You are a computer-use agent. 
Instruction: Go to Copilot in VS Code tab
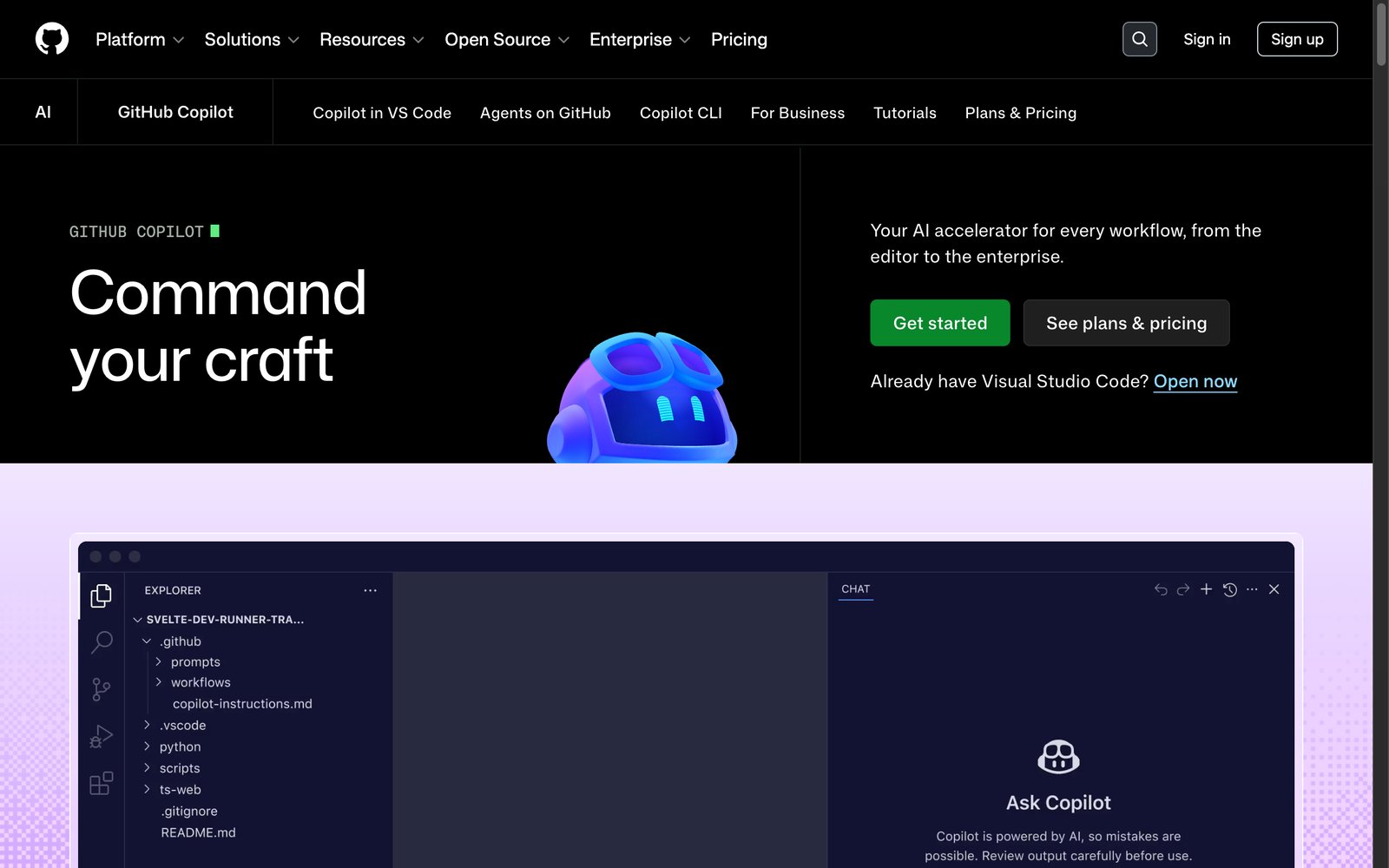tap(382, 113)
